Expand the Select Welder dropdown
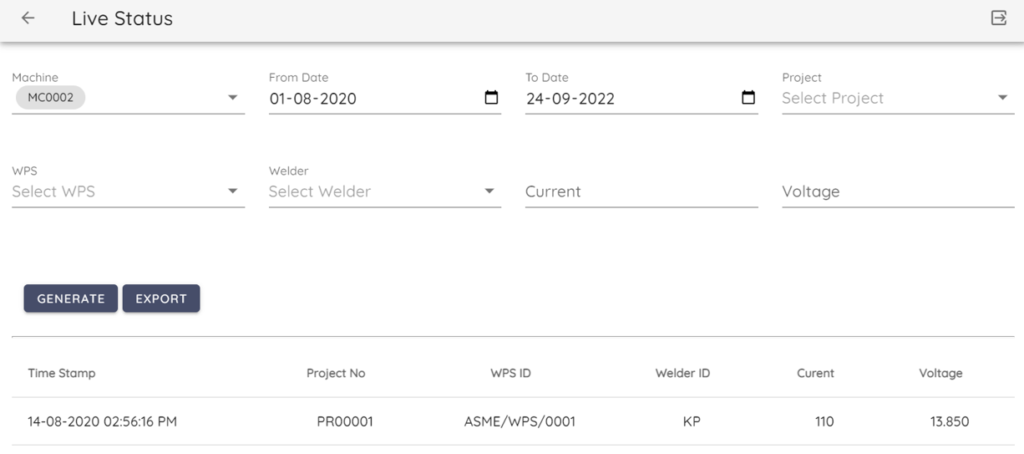This screenshot has height=454, width=1024. 384,191
